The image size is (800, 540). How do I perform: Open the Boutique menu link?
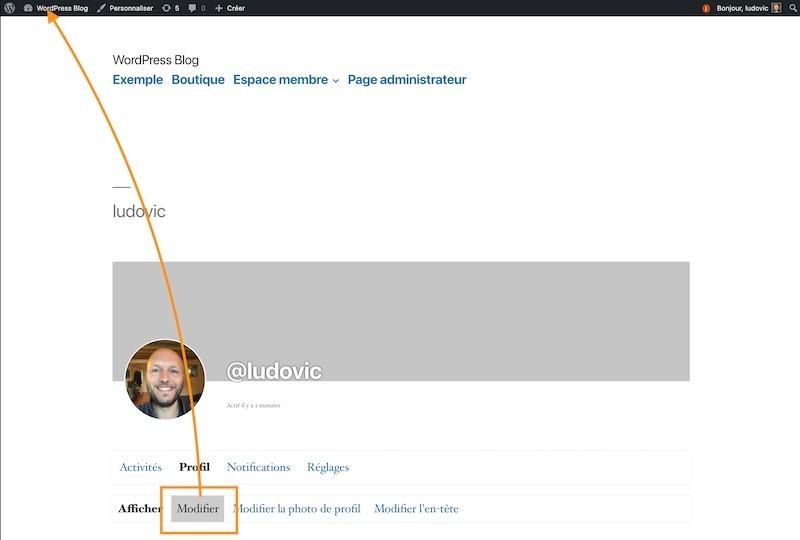click(198, 80)
